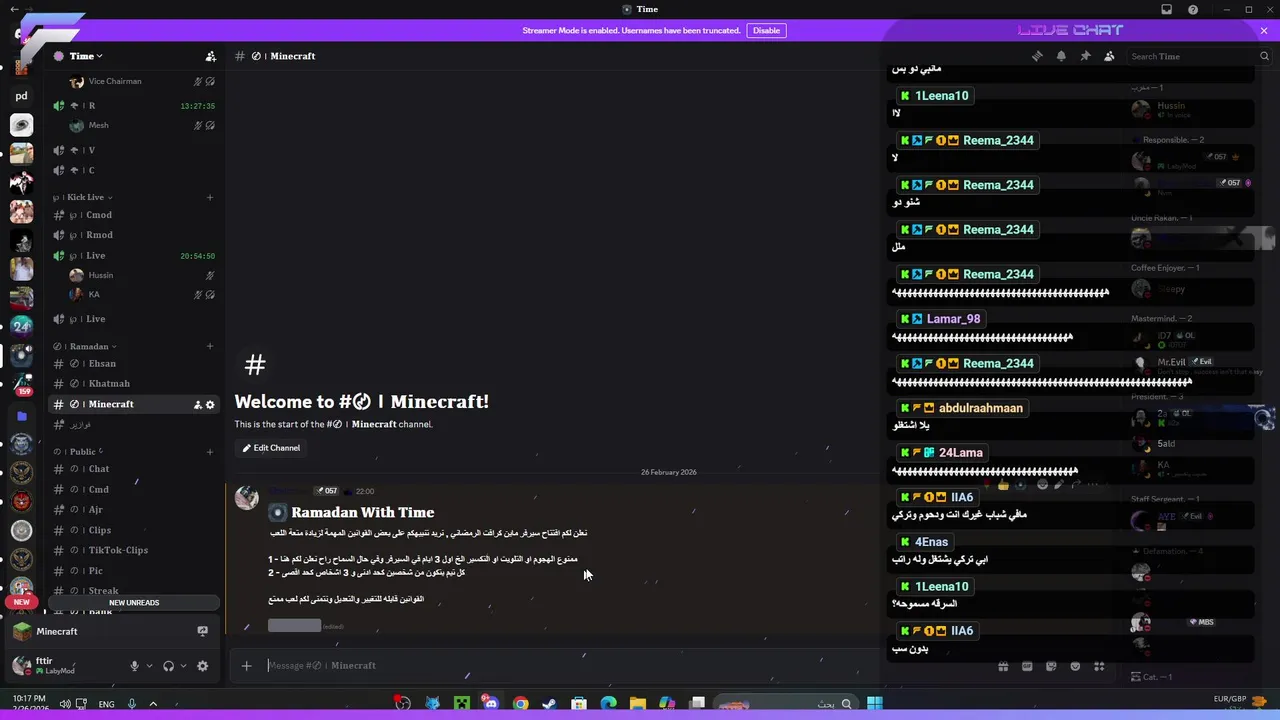
Task: Open the server icon showing 24
Action: (x=21, y=326)
